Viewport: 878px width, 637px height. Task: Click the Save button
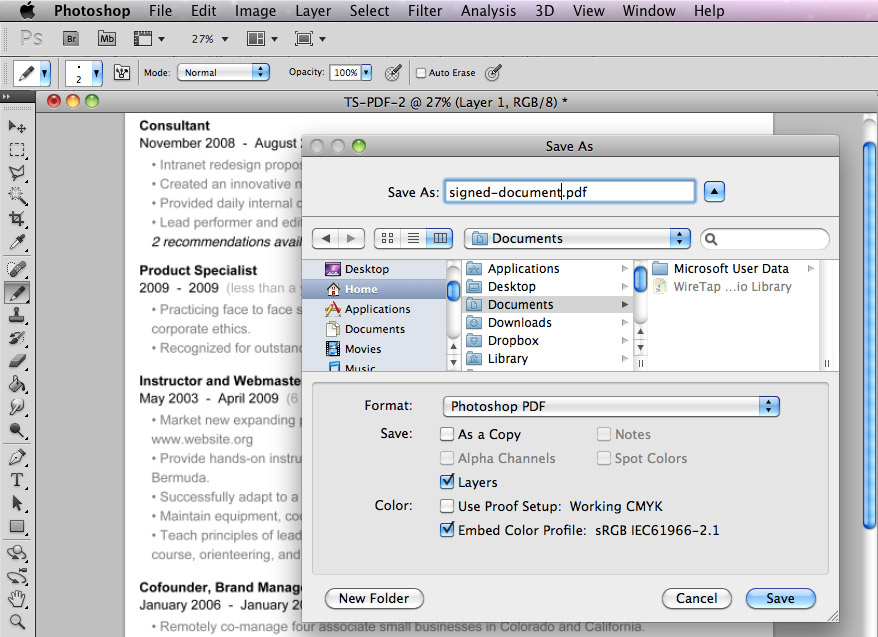click(x=780, y=598)
